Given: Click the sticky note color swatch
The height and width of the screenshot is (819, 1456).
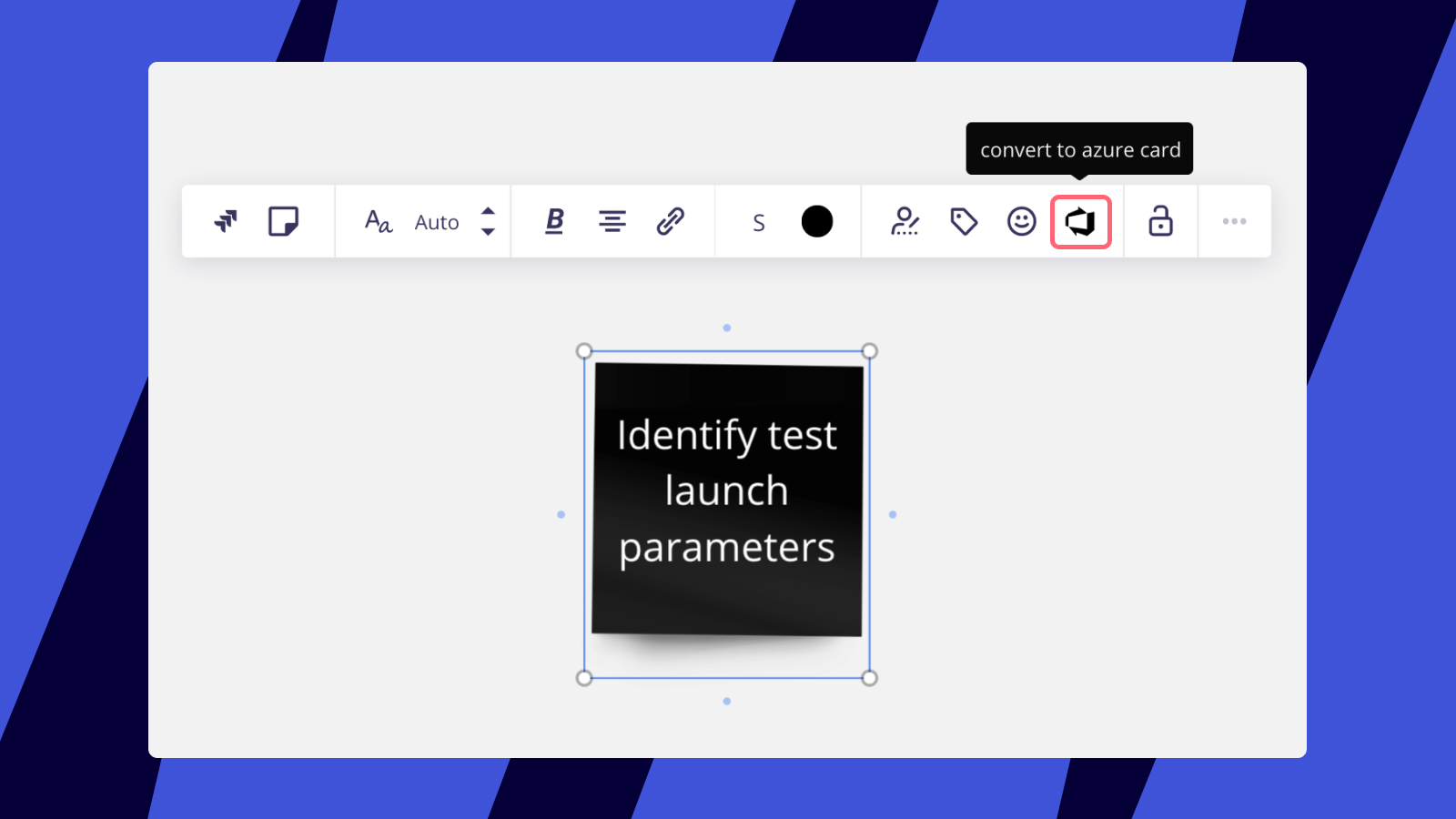Looking at the screenshot, I should click(x=816, y=221).
